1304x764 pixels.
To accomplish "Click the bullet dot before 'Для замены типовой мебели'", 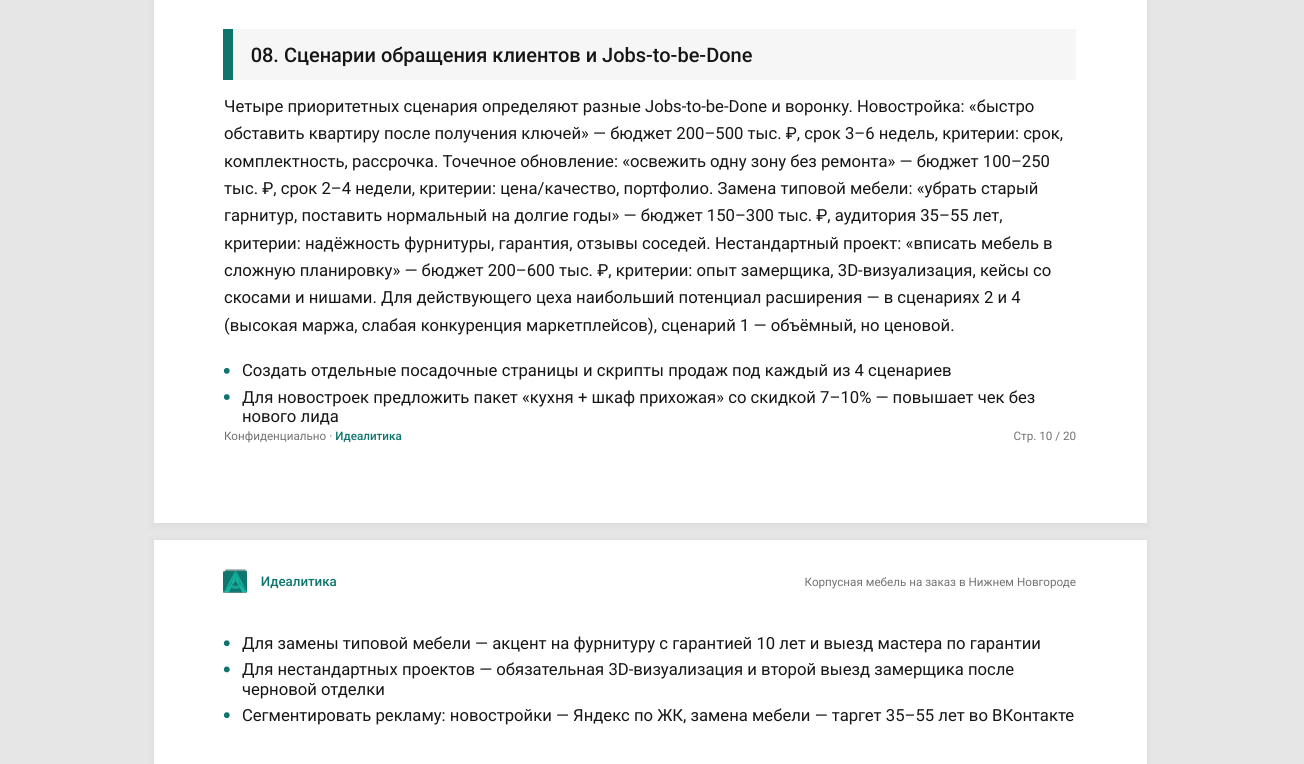I will coord(228,644).
